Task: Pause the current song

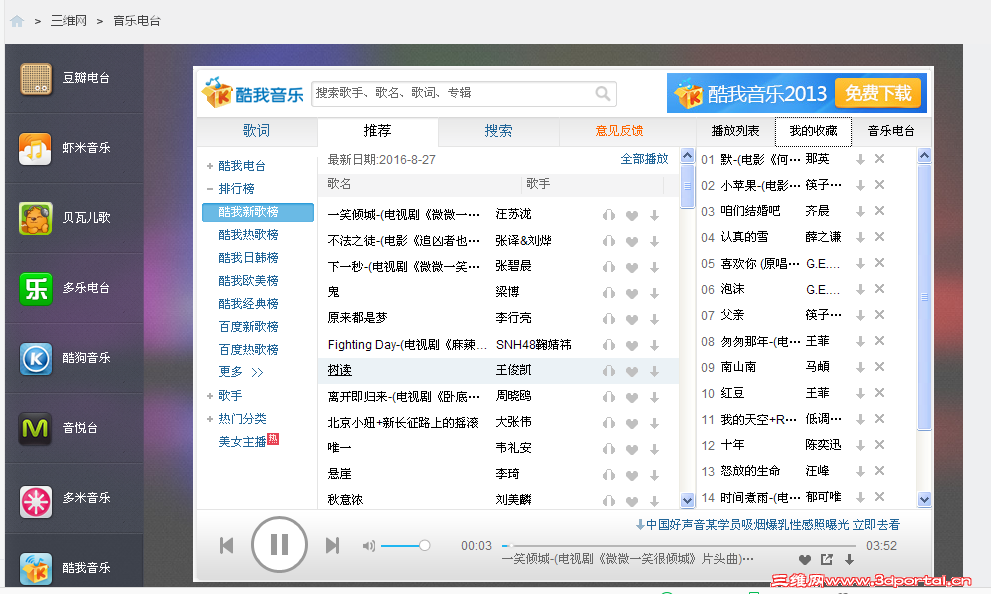Action: [279, 544]
